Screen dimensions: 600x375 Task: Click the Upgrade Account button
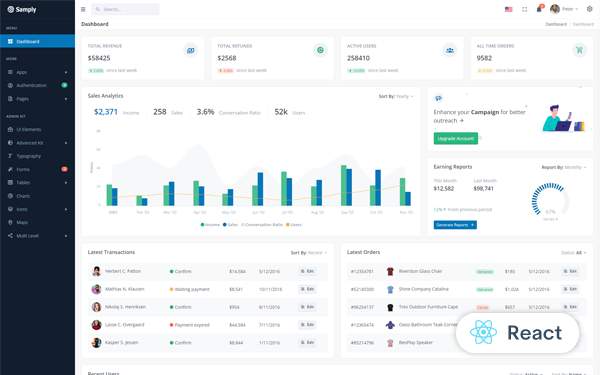pos(456,139)
